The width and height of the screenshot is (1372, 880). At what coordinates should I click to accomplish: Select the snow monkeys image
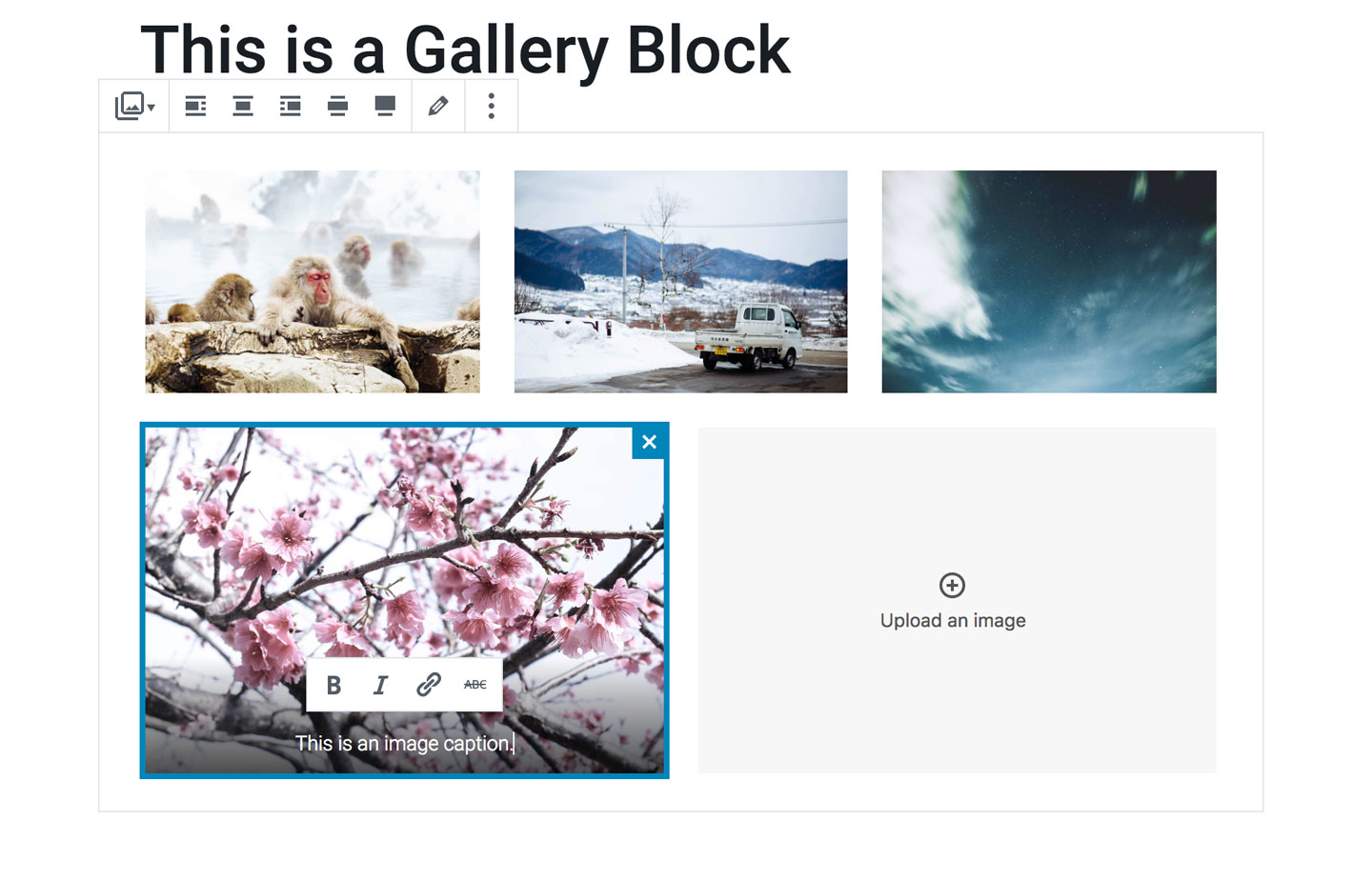(313, 282)
